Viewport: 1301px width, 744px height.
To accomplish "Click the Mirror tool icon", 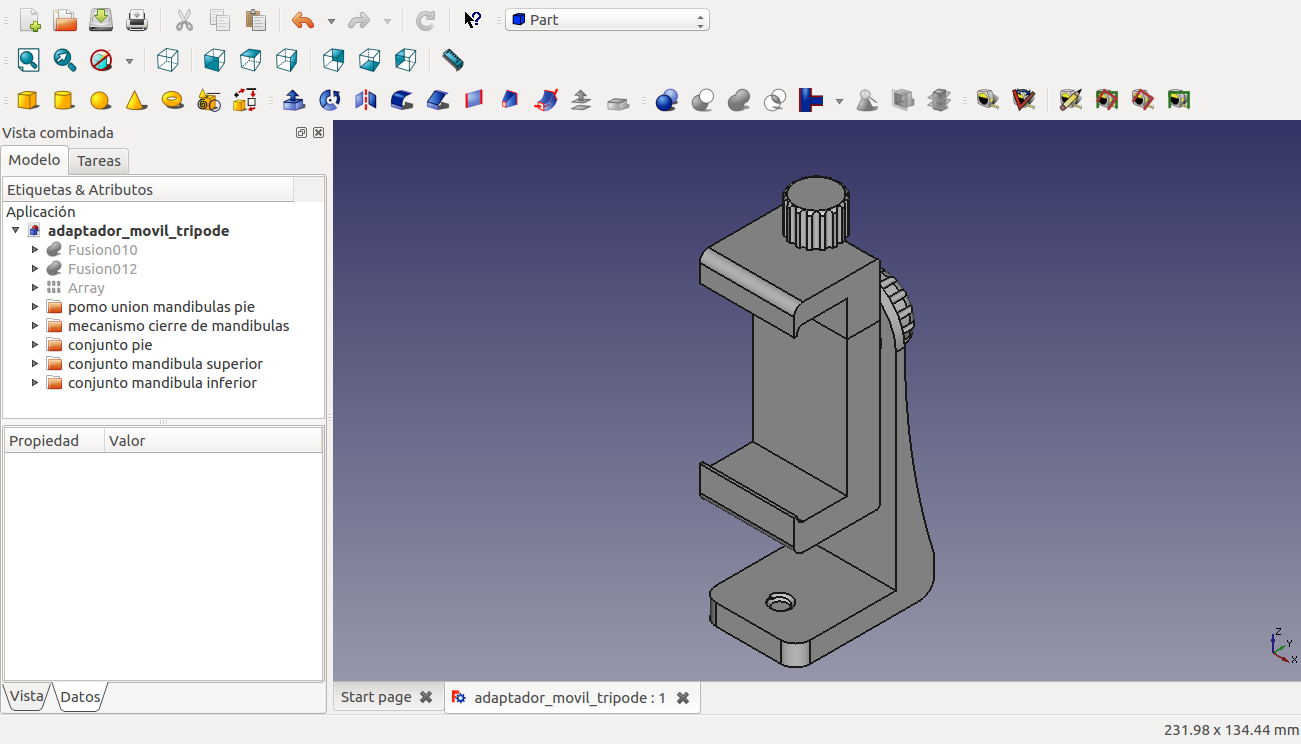I will point(366,100).
